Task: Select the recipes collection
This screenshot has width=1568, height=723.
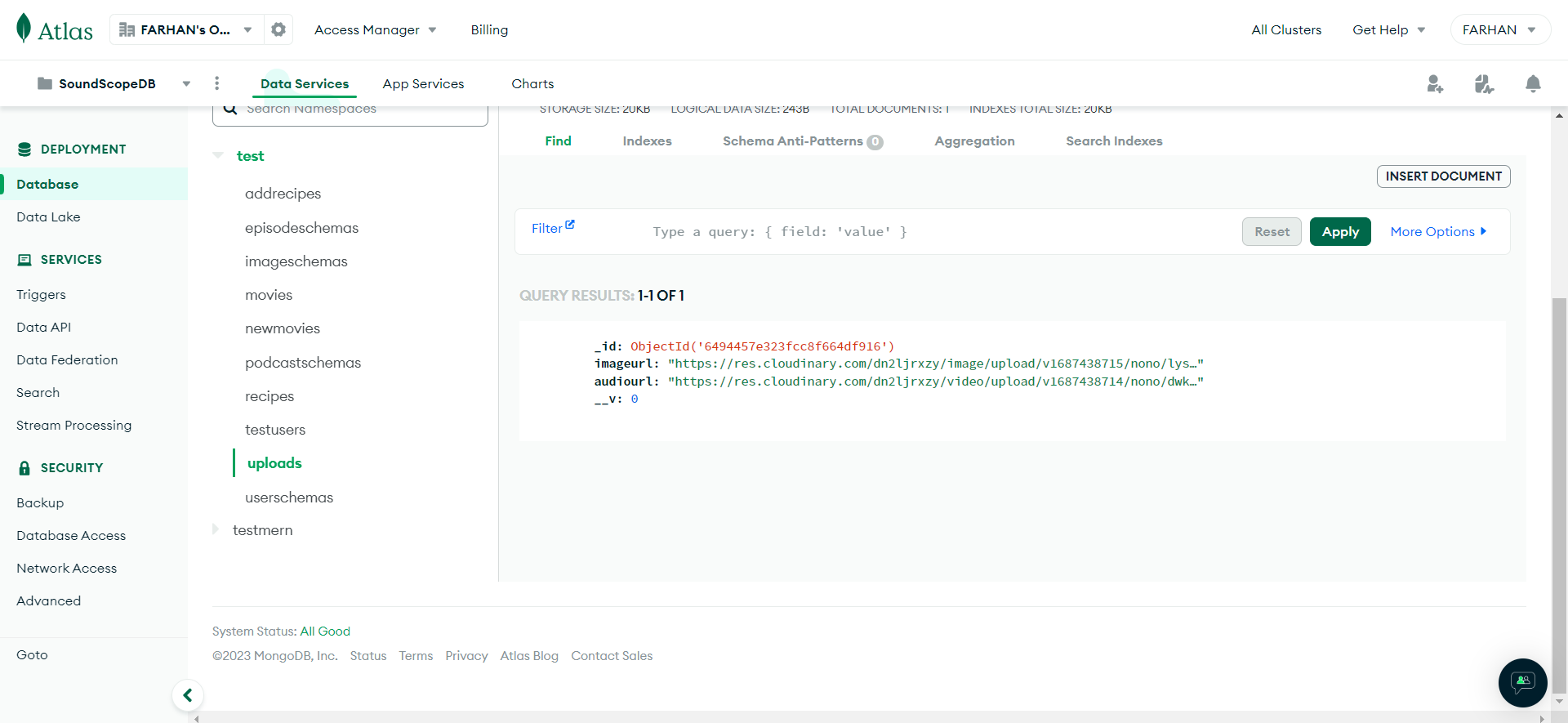Action: 269,396
